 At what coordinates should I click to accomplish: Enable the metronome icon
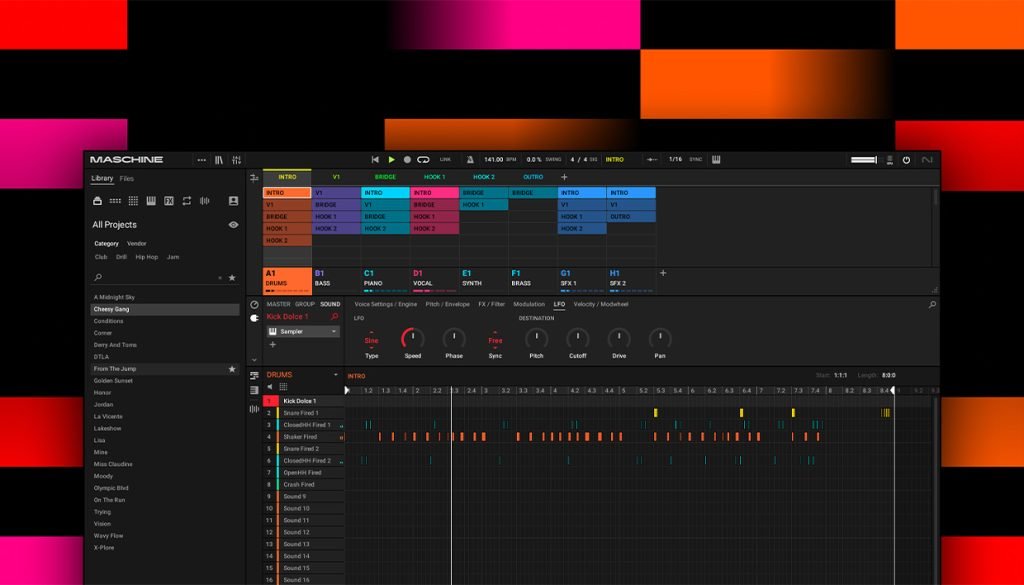467,159
